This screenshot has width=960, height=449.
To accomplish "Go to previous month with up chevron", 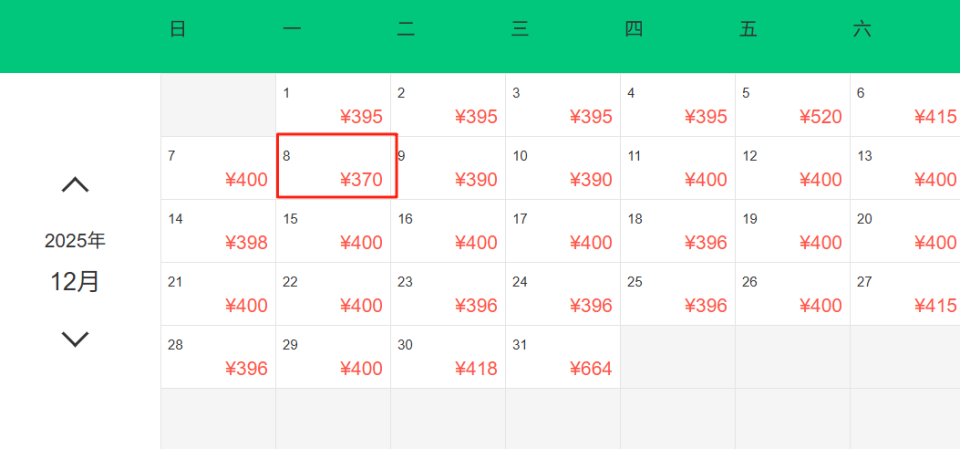I will coord(75,185).
